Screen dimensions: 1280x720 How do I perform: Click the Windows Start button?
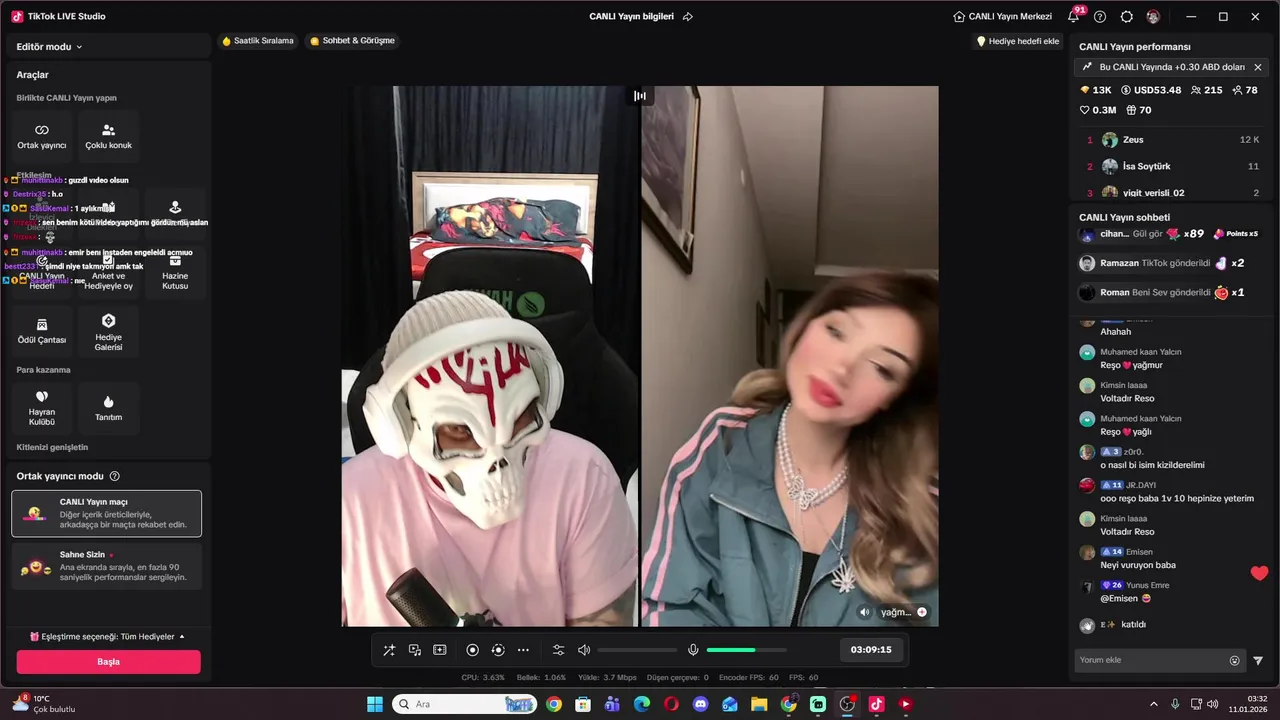click(375, 704)
